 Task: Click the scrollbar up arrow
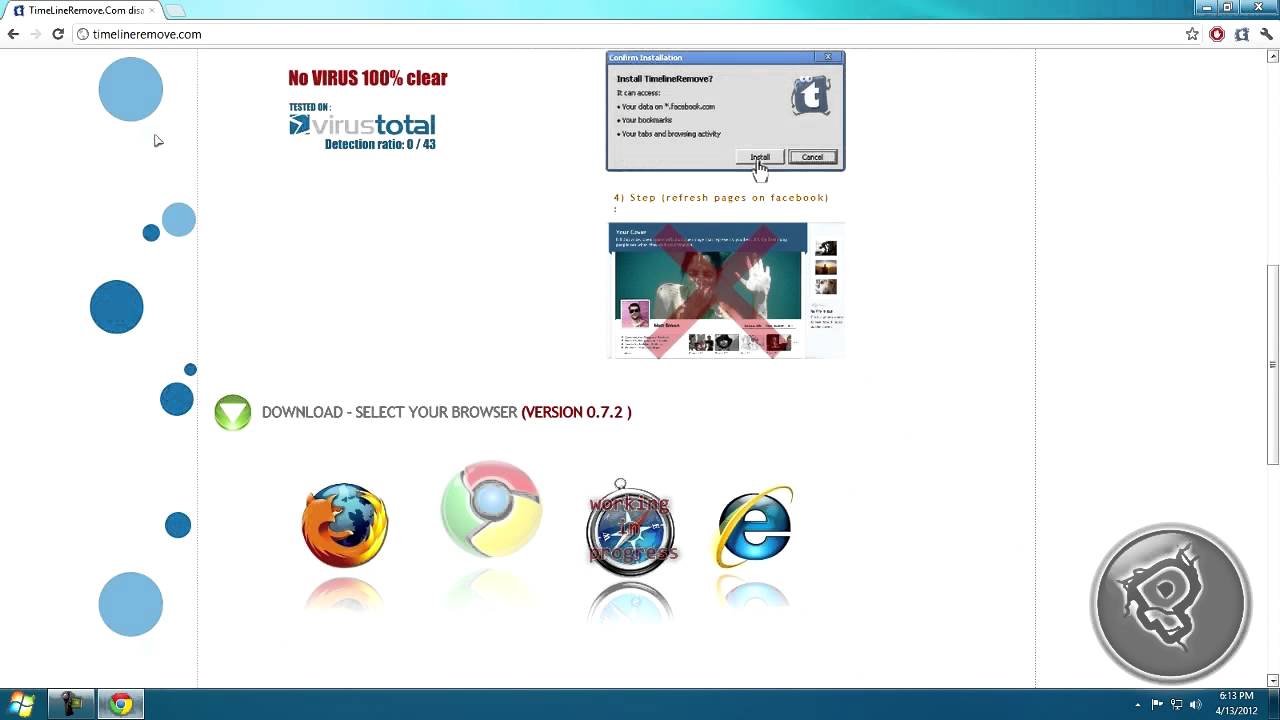tap(1273, 56)
